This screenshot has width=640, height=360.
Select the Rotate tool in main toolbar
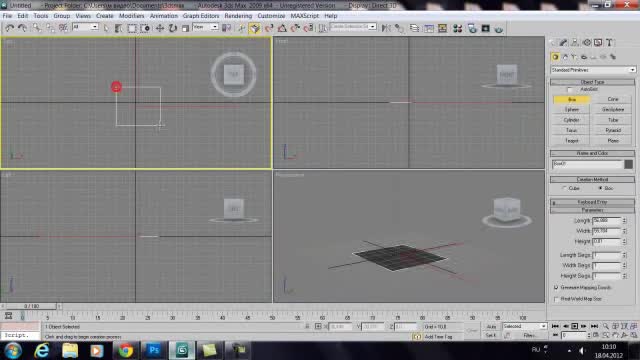[173, 28]
